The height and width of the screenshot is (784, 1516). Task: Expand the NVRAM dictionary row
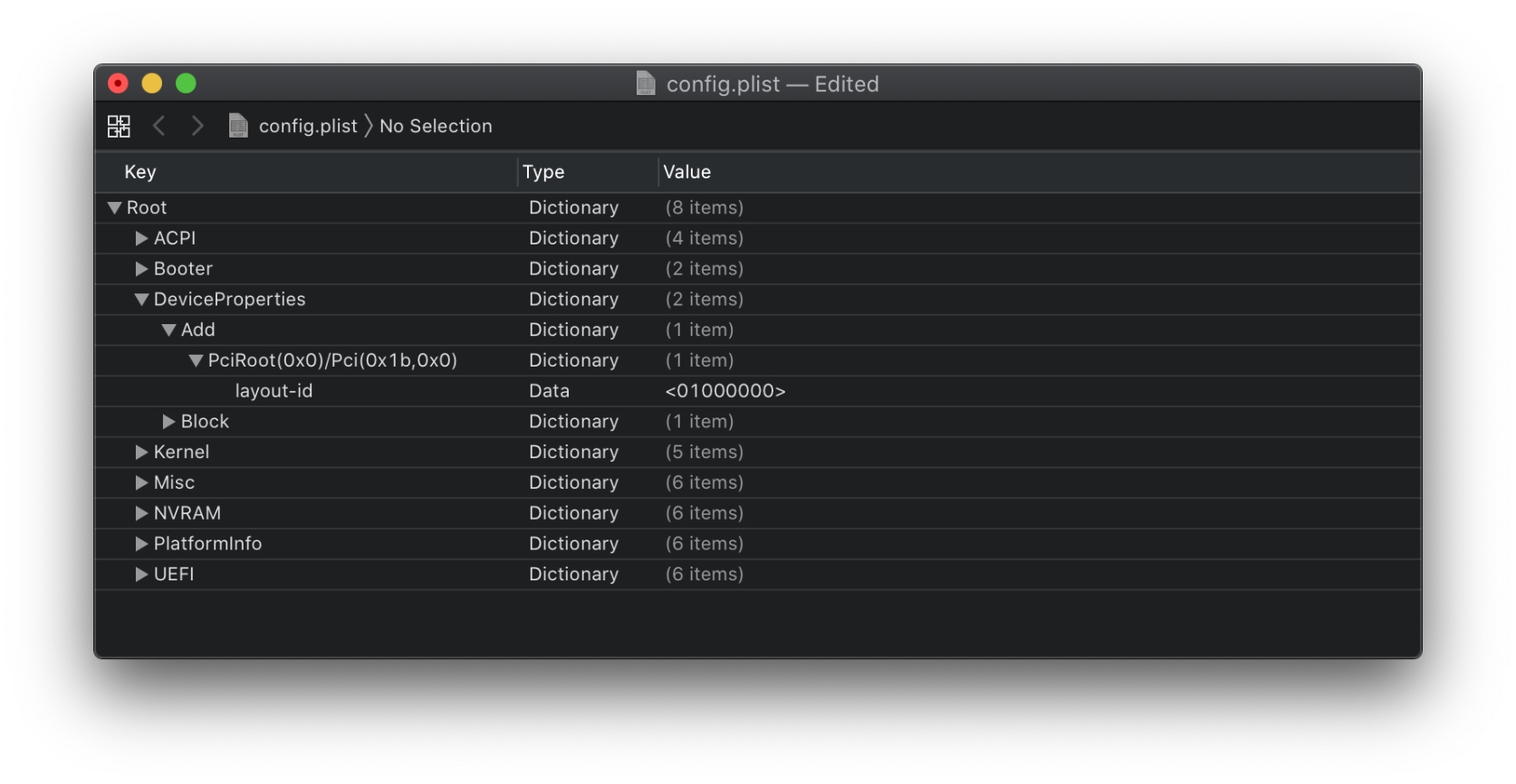click(141, 513)
